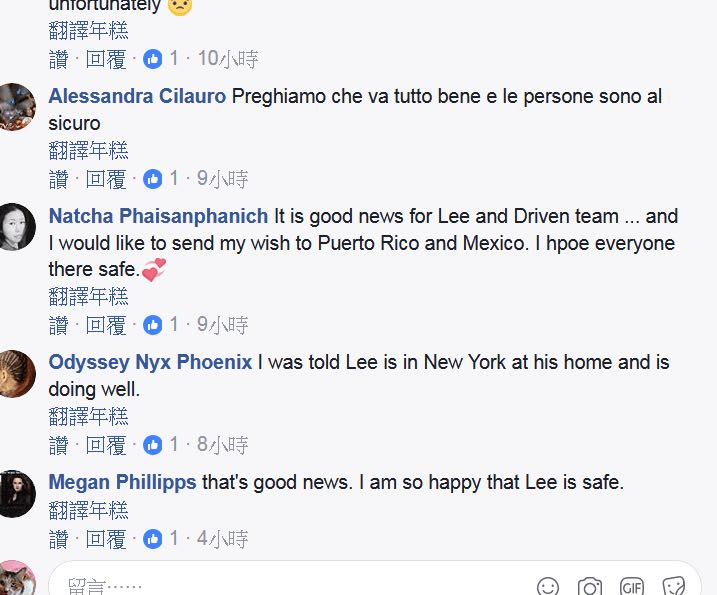Viewport: 717px width, 595px height.
Task: Click the 9小時 timestamp on Alessandra's comment
Action: [x=222, y=179]
